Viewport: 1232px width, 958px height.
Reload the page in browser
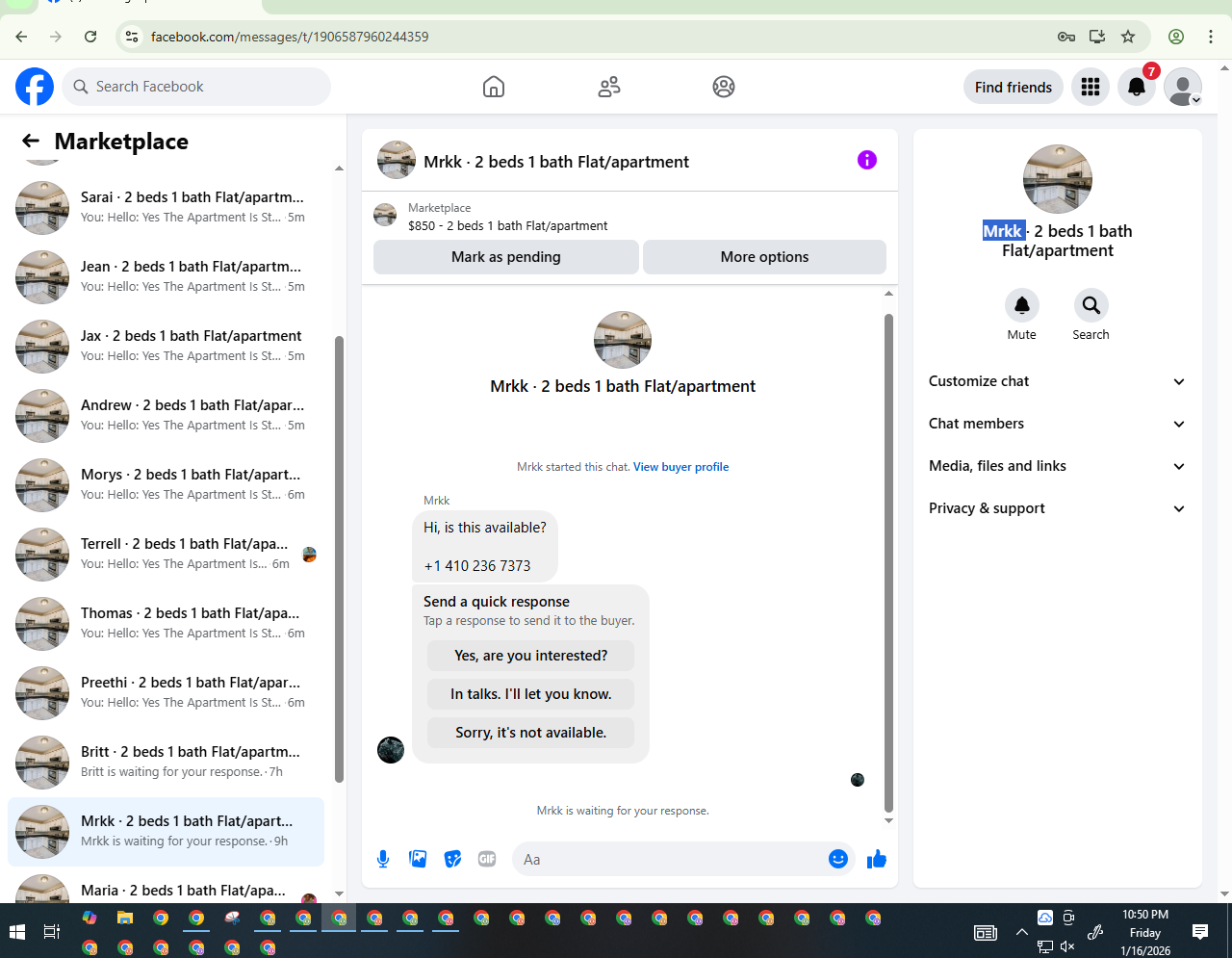click(90, 37)
